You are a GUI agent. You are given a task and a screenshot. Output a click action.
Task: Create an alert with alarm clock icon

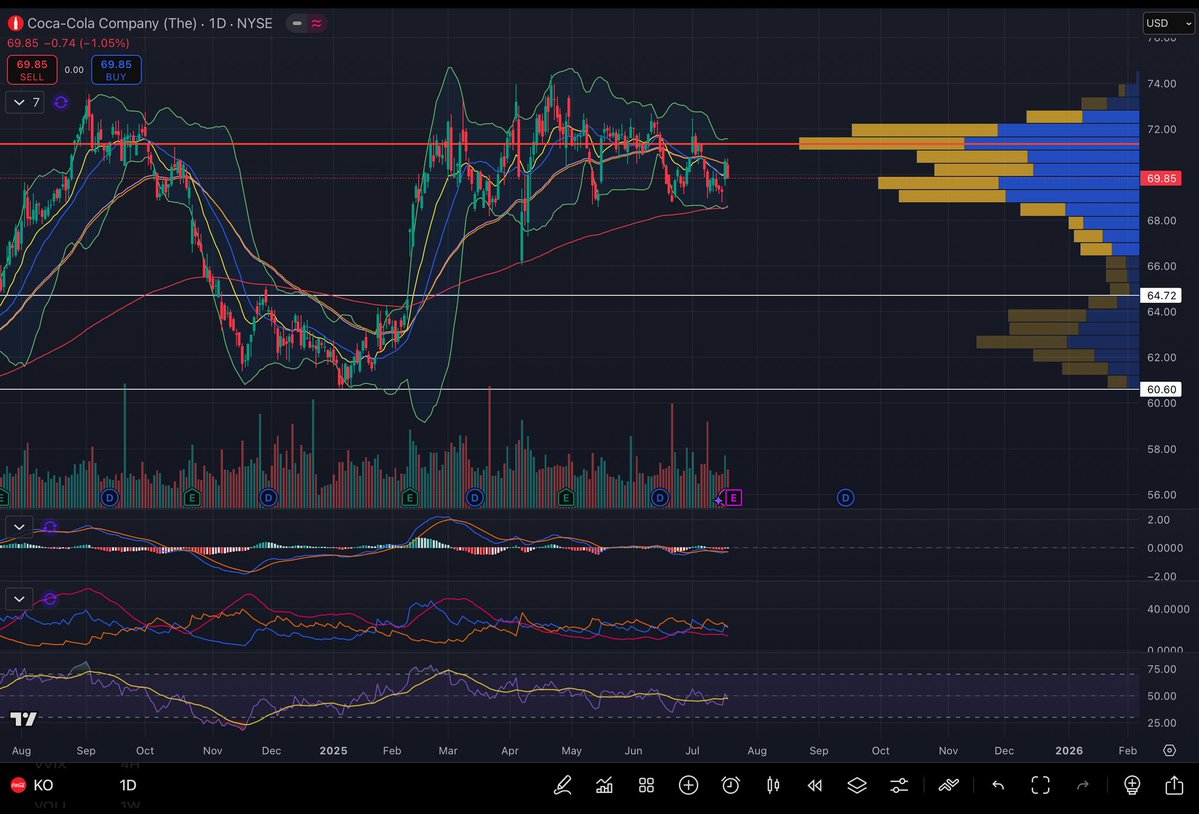coord(731,785)
